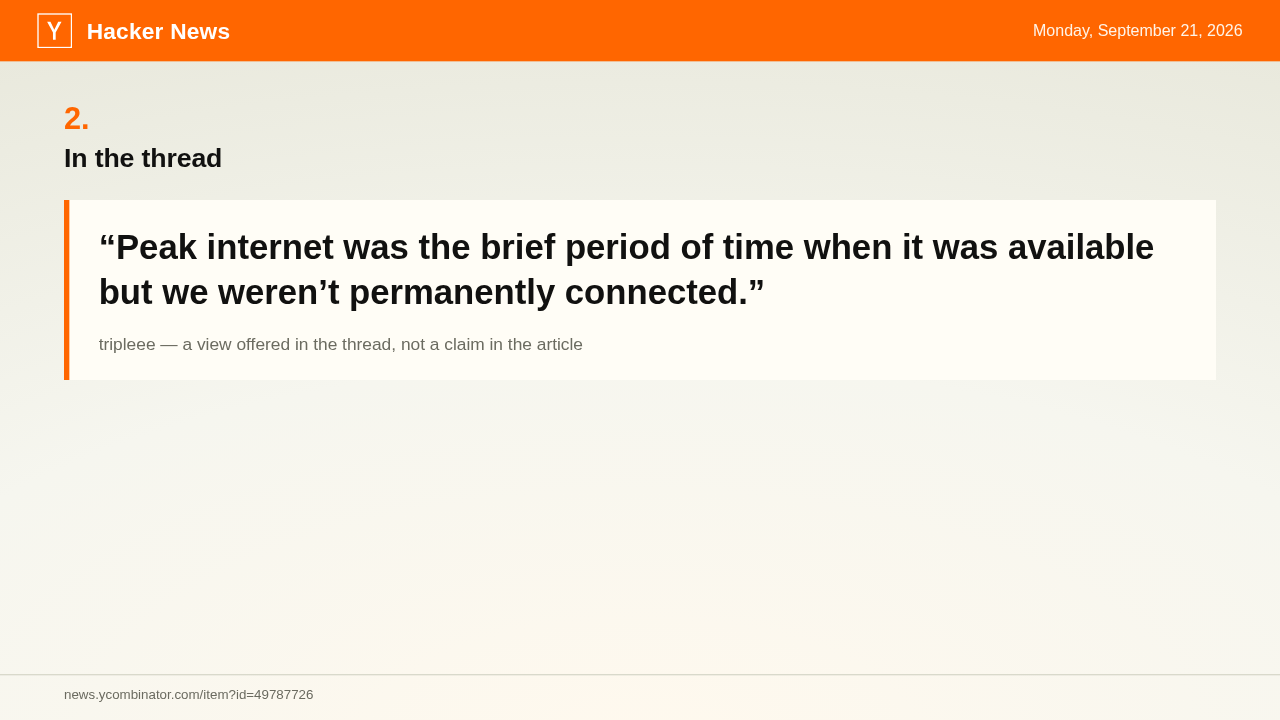
Task: Click empty area of orange header bar
Action: click(x=630, y=31)
